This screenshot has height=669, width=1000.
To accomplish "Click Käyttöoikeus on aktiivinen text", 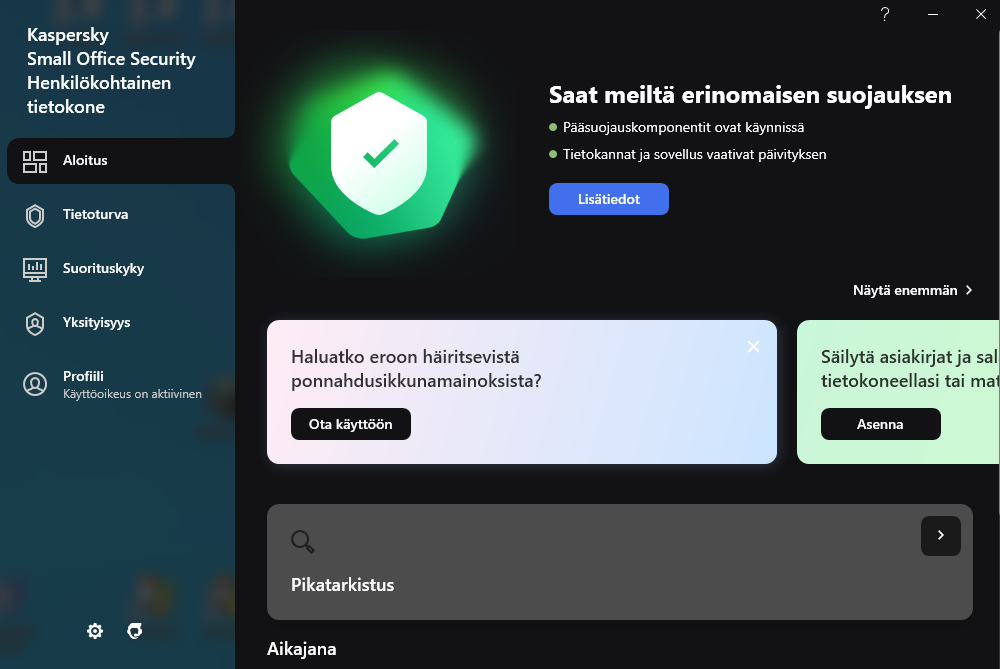I will (x=132, y=394).
